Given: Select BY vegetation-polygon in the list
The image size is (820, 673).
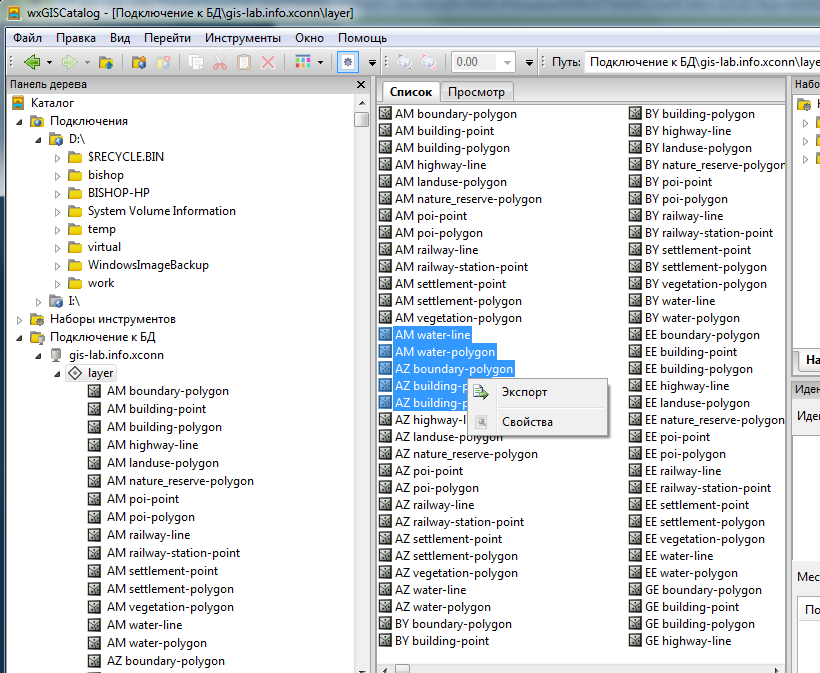Looking at the screenshot, I should tap(705, 284).
